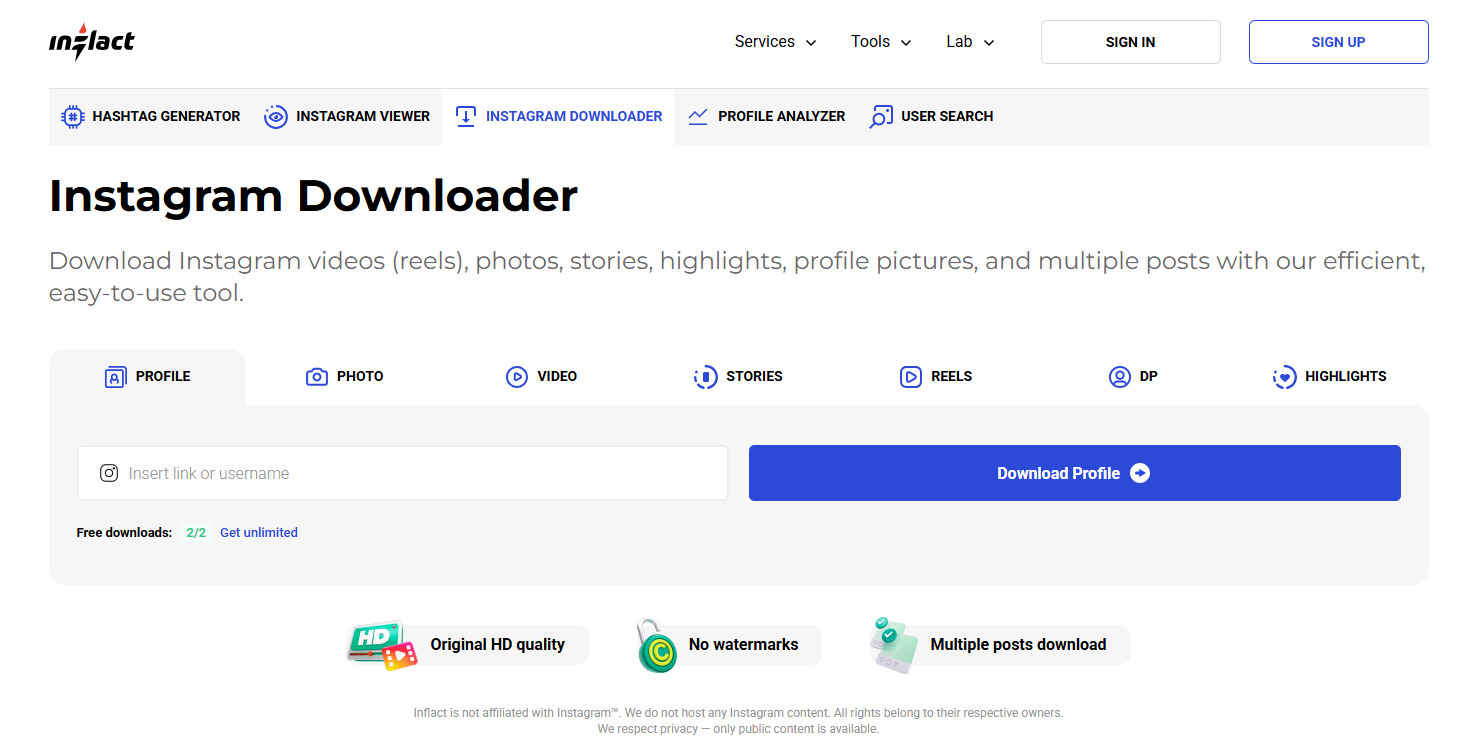The width and height of the screenshot is (1464, 755).
Task: Switch to the Instagram Viewer tool
Action: 347,117
